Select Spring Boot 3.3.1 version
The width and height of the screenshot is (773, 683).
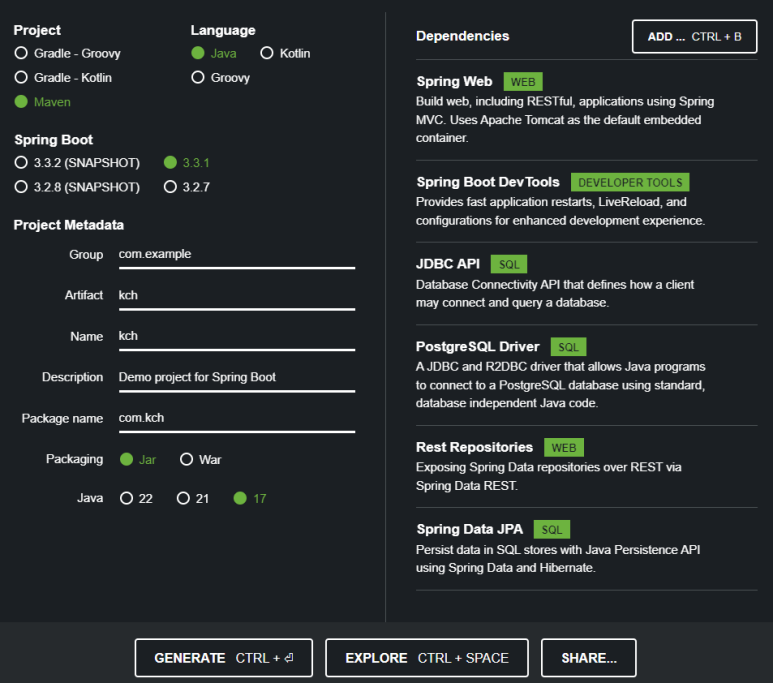point(187,163)
